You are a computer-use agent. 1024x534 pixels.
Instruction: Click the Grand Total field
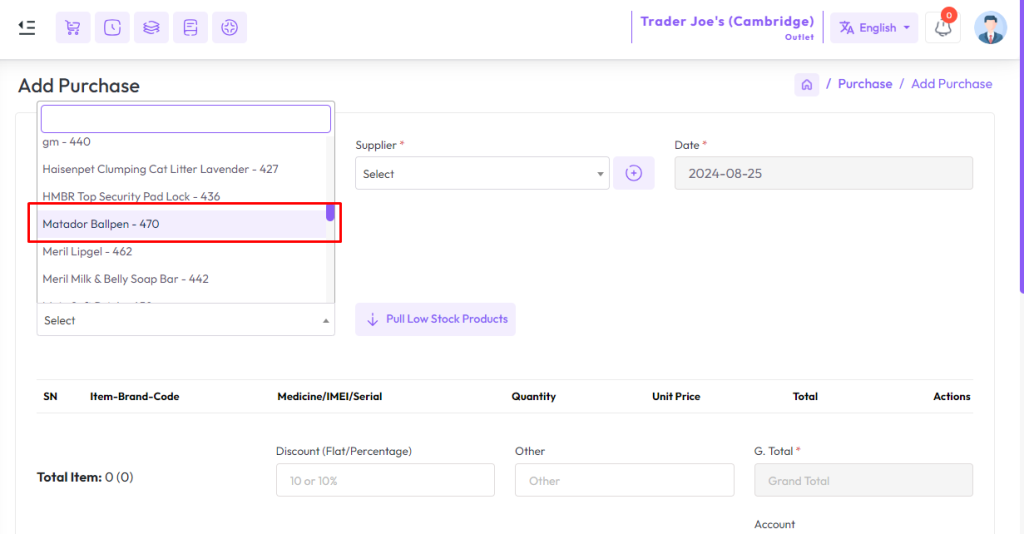point(863,480)
